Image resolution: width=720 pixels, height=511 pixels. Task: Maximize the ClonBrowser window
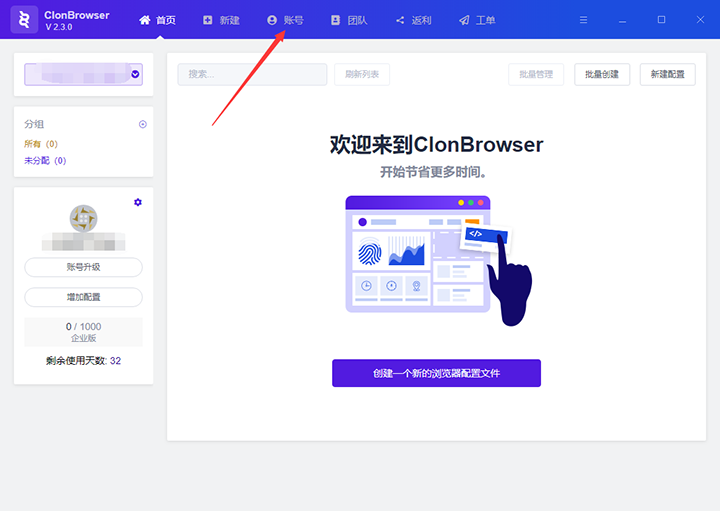tap(661, 19)
